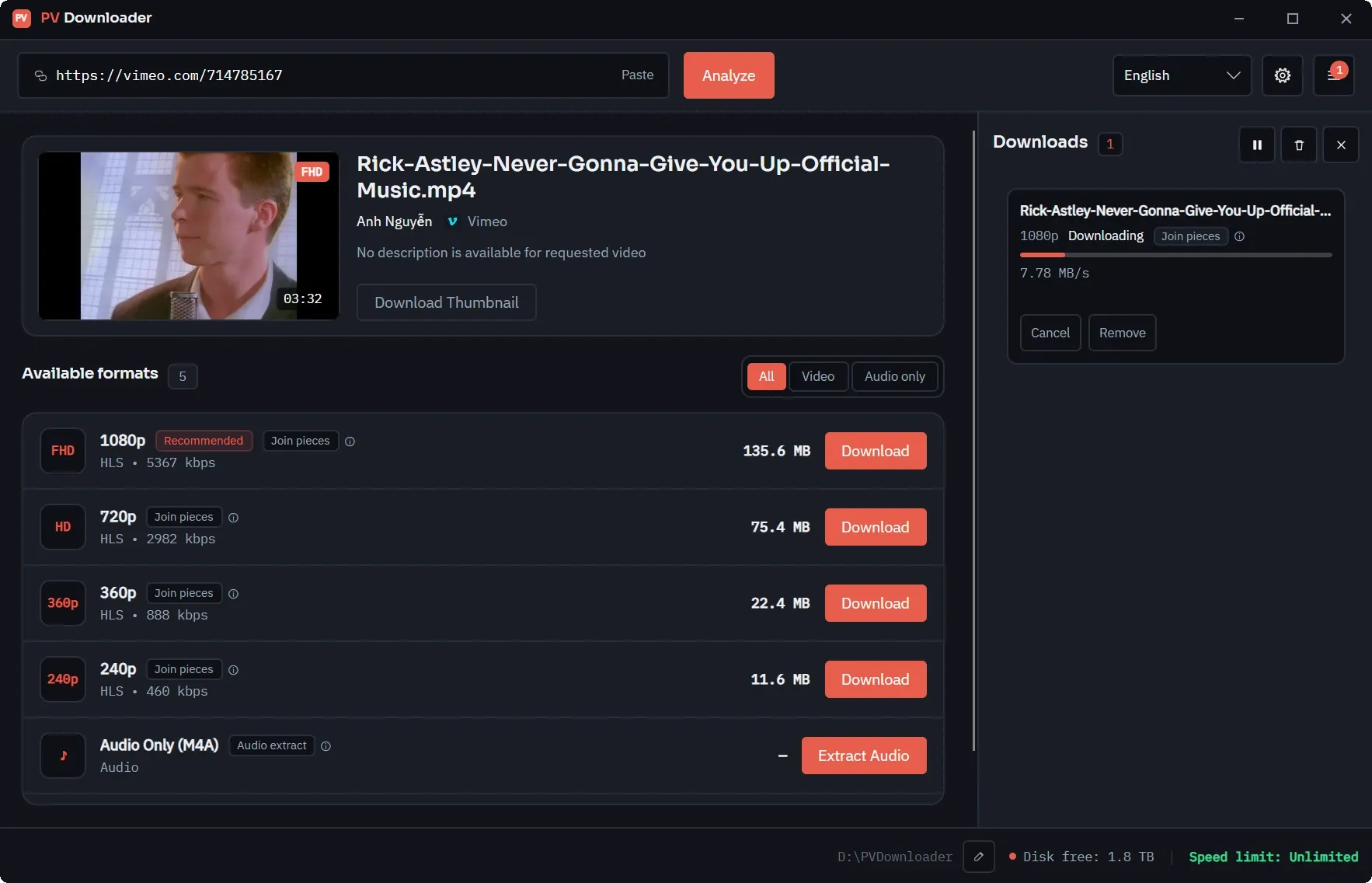
Task: Click info icon in the 720p row
Action: click(233, 518)
